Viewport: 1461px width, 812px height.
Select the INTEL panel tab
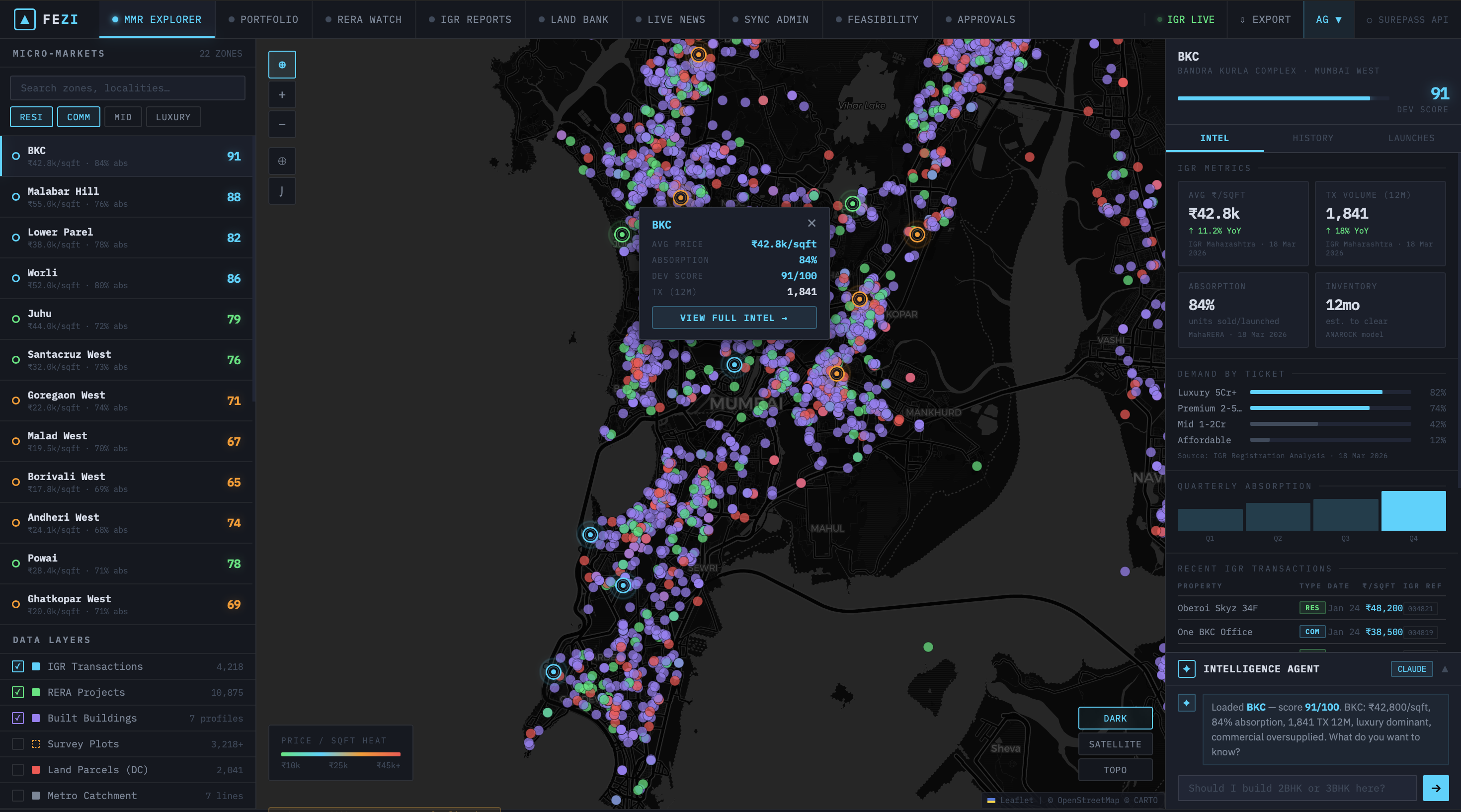tap(1215, 138)
